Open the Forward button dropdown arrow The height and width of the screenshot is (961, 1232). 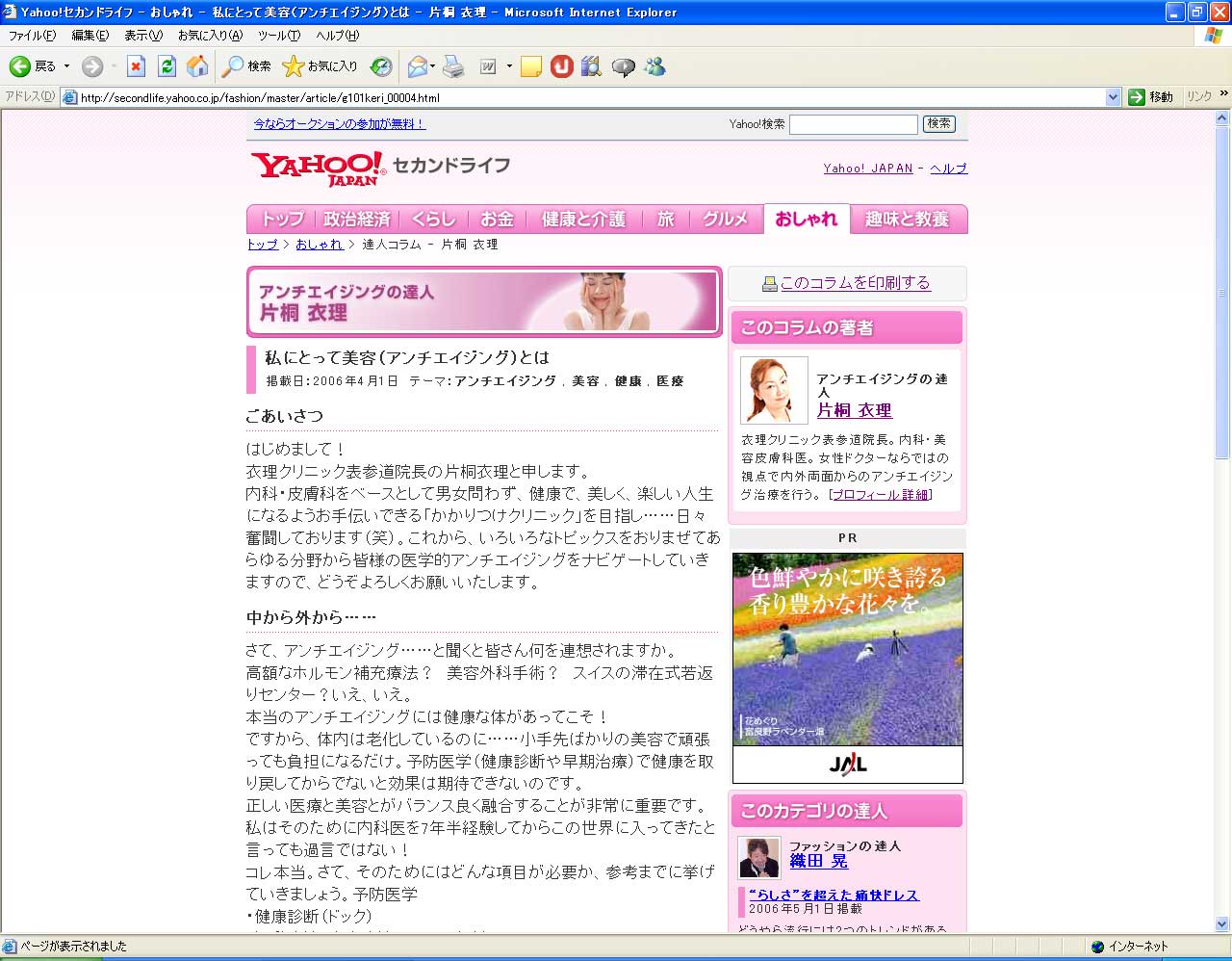113,66
